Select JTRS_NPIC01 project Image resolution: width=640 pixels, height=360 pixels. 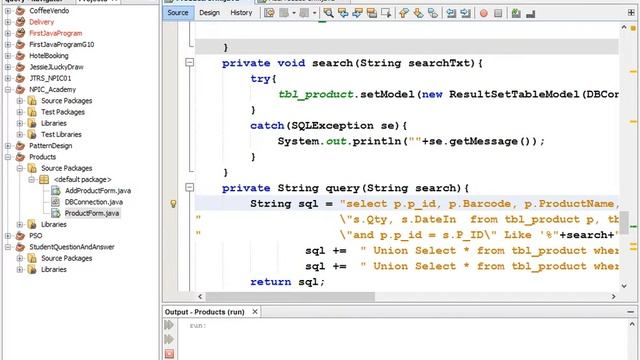(x=50, y=78)
